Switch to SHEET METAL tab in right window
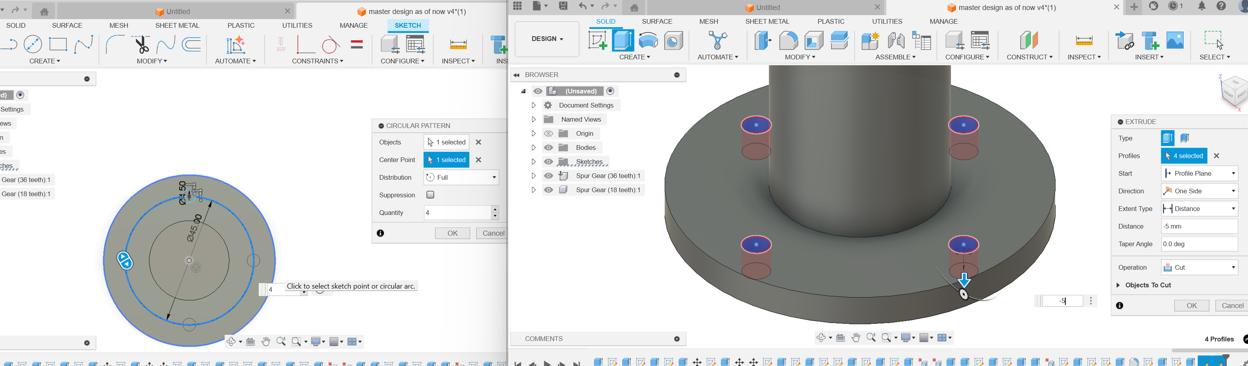This screenshot has height=366, width=1248. click(x=767, y=21)
